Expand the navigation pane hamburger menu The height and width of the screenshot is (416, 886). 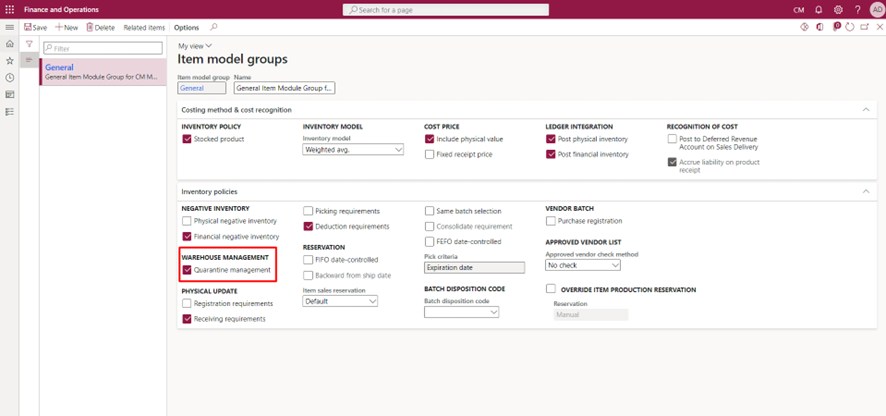click(9, 27)
